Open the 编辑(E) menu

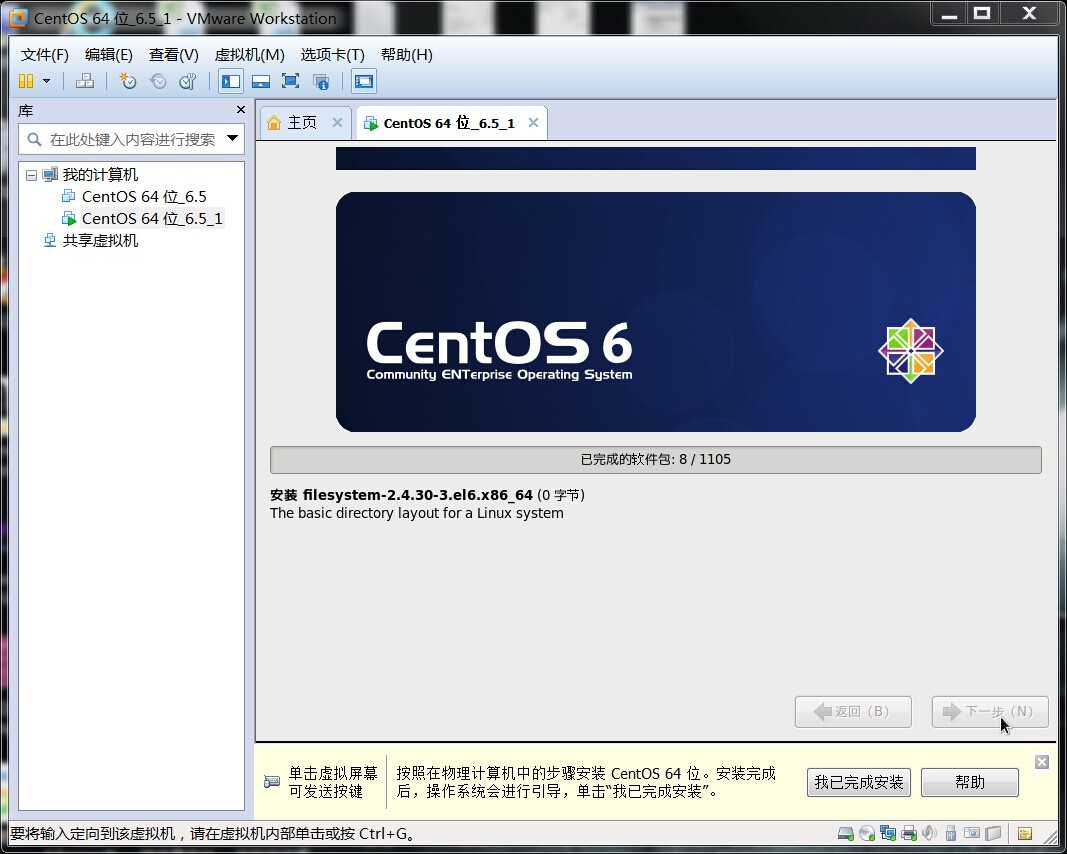pos(109,54)
